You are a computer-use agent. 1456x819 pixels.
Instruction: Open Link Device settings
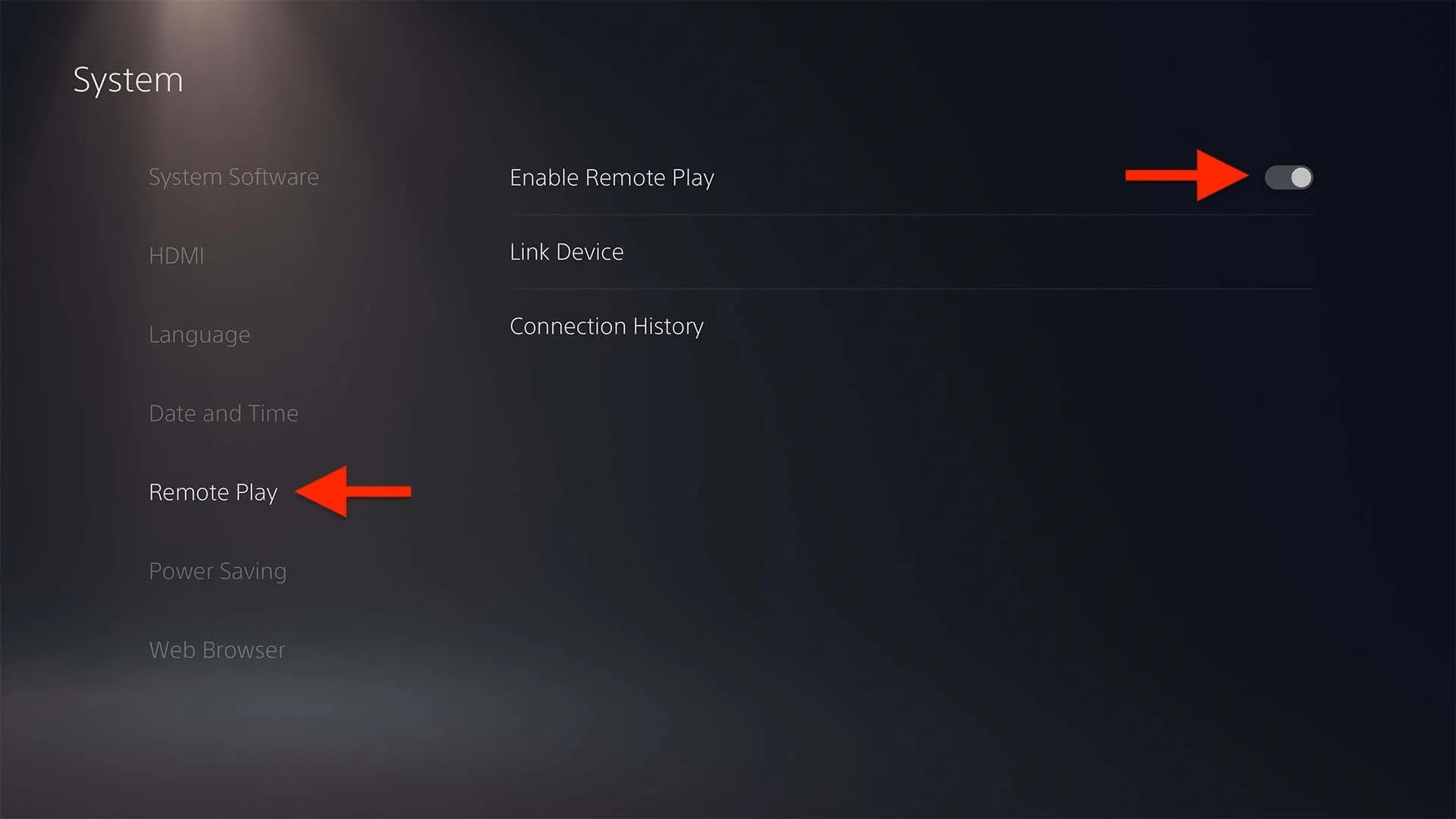(567, 251)
